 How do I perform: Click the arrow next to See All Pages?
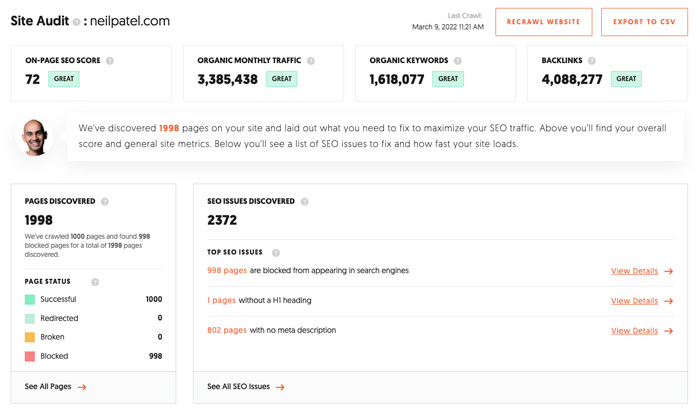(x=82, y=387)
